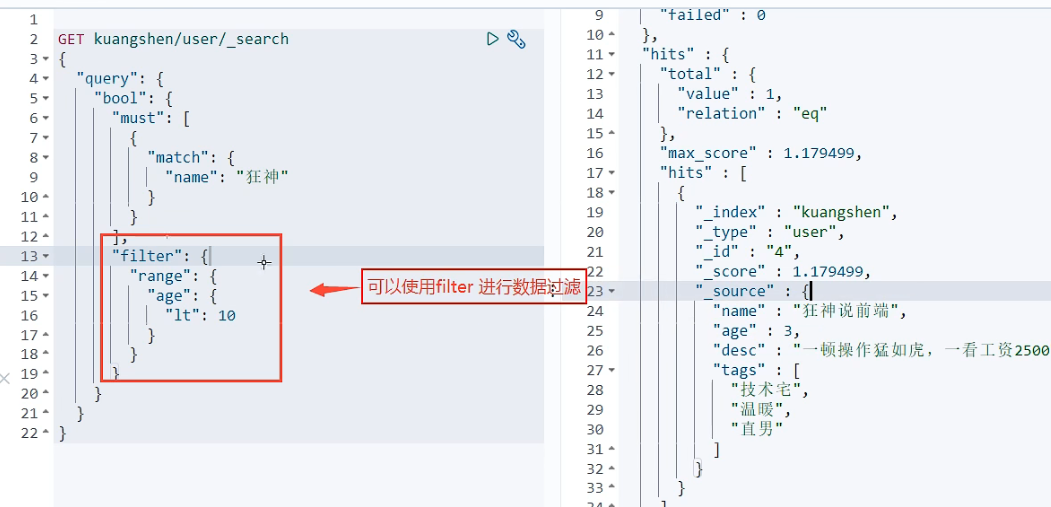Viewport: 1051px width, 507px height.
Task: Click the "bool" key in request
Action: click(x=120, y=99)
